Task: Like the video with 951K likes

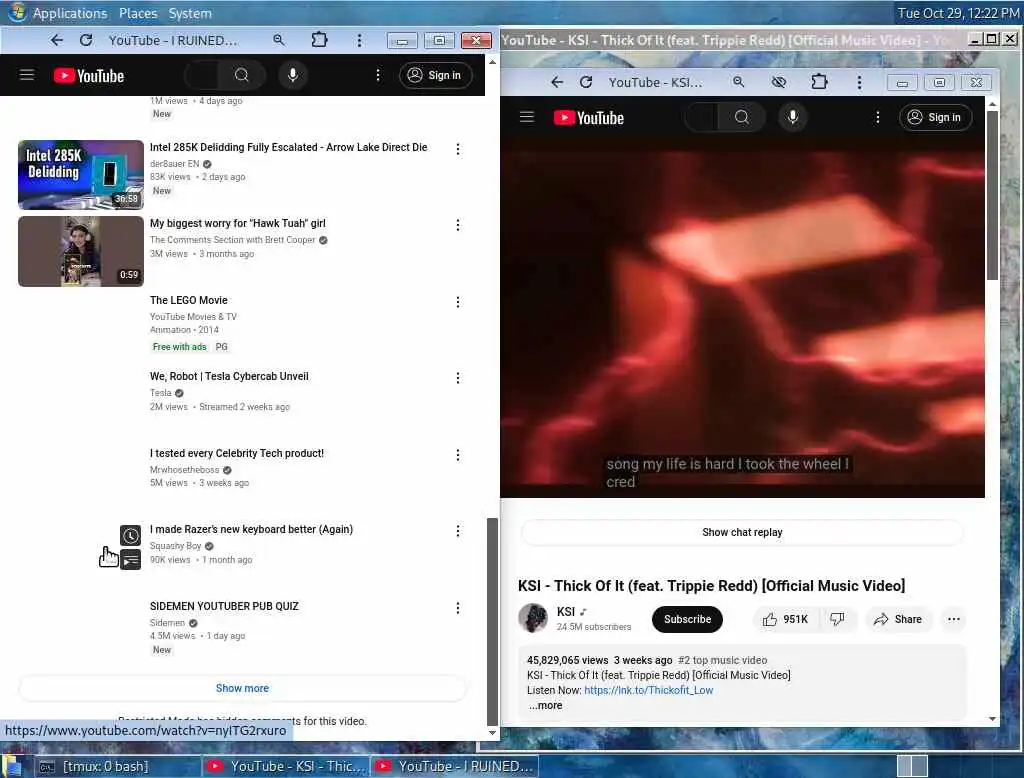Action: pos(786,619)
